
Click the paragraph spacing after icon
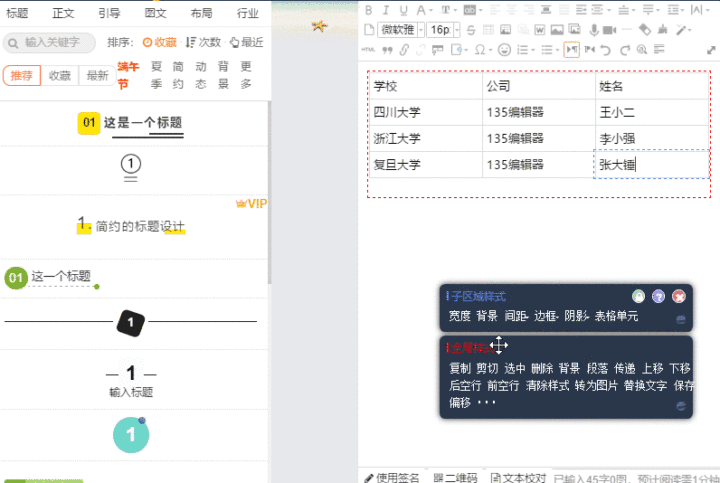coord(648,10)
